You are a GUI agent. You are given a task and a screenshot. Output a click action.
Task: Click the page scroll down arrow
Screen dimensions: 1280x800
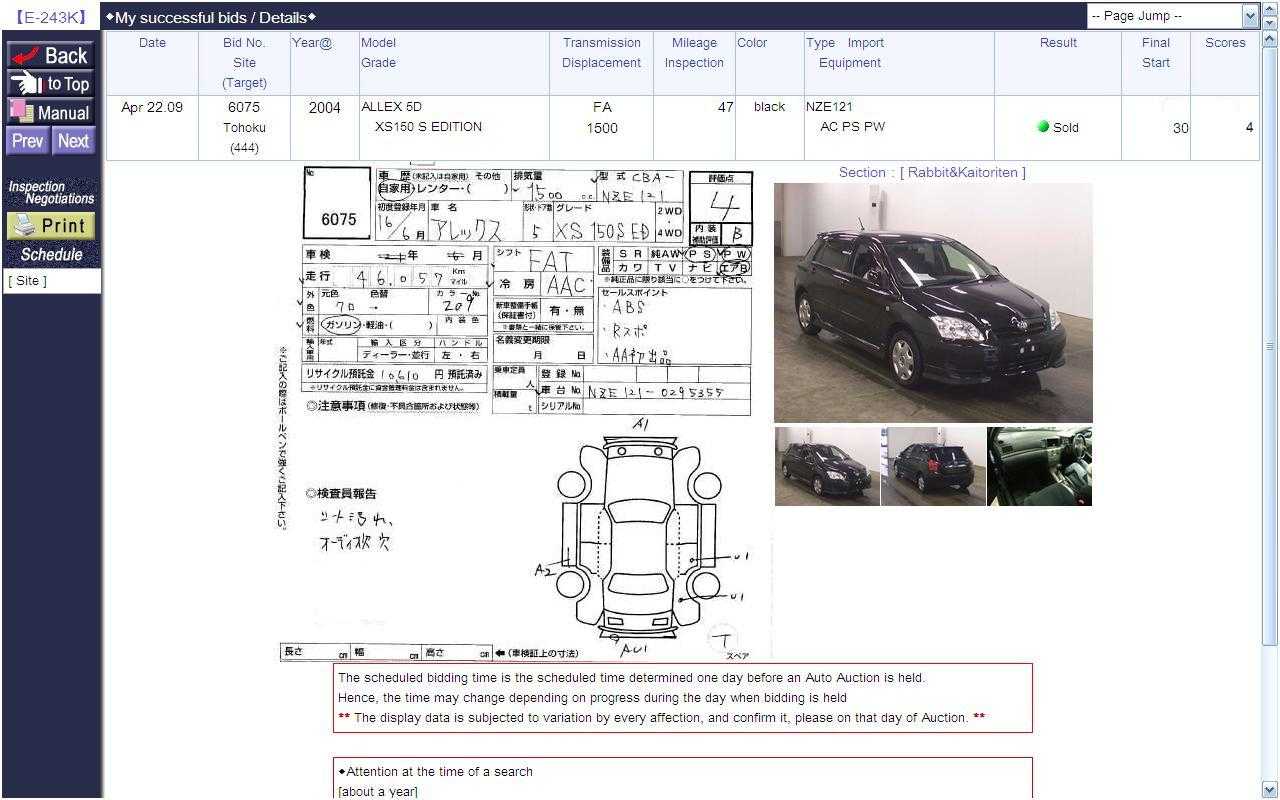1270,789
